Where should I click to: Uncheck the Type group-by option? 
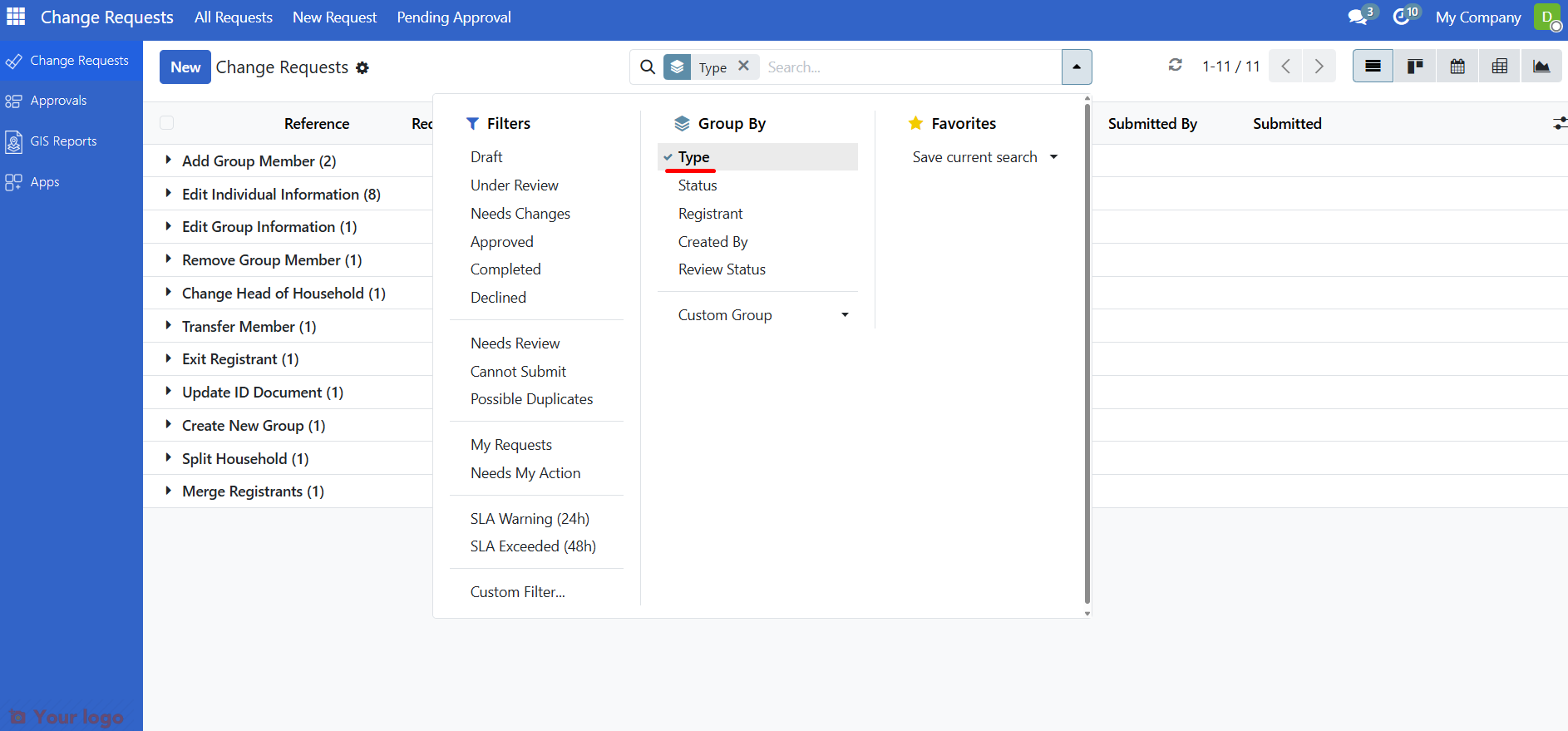coord(693,157)
